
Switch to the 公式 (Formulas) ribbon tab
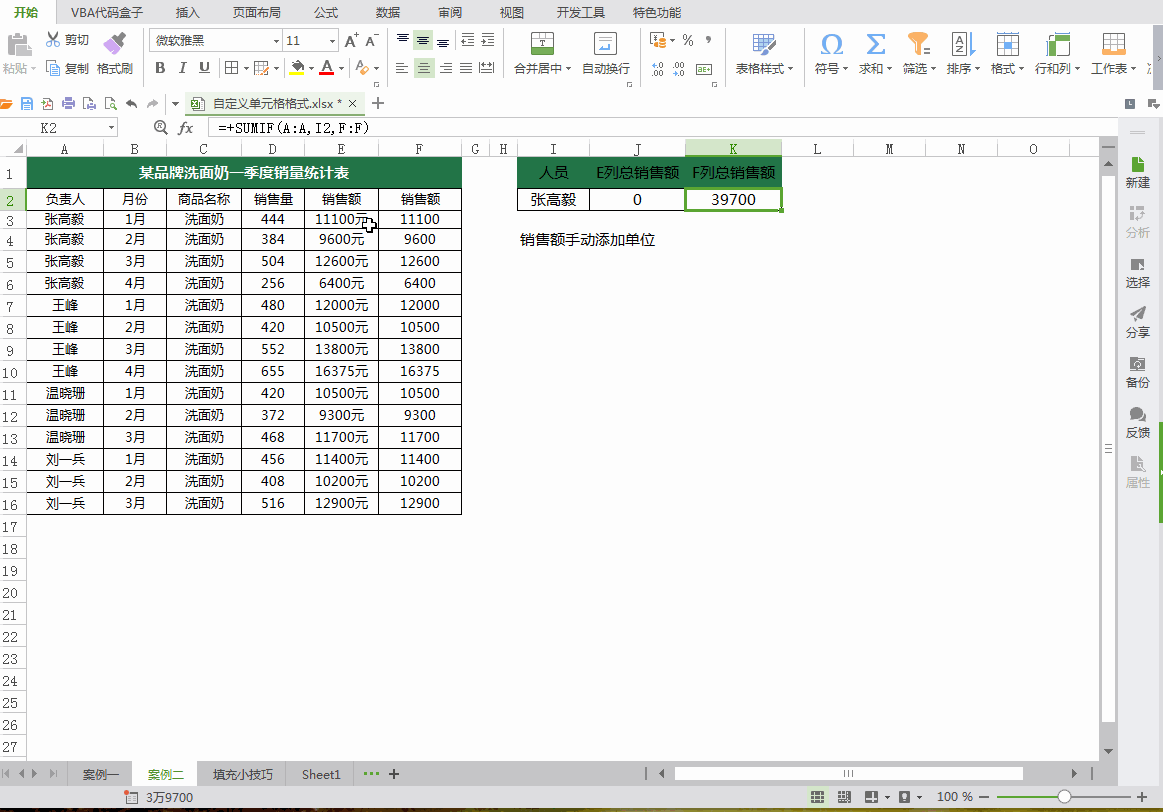pyautogui.click(x=326, y=13)
